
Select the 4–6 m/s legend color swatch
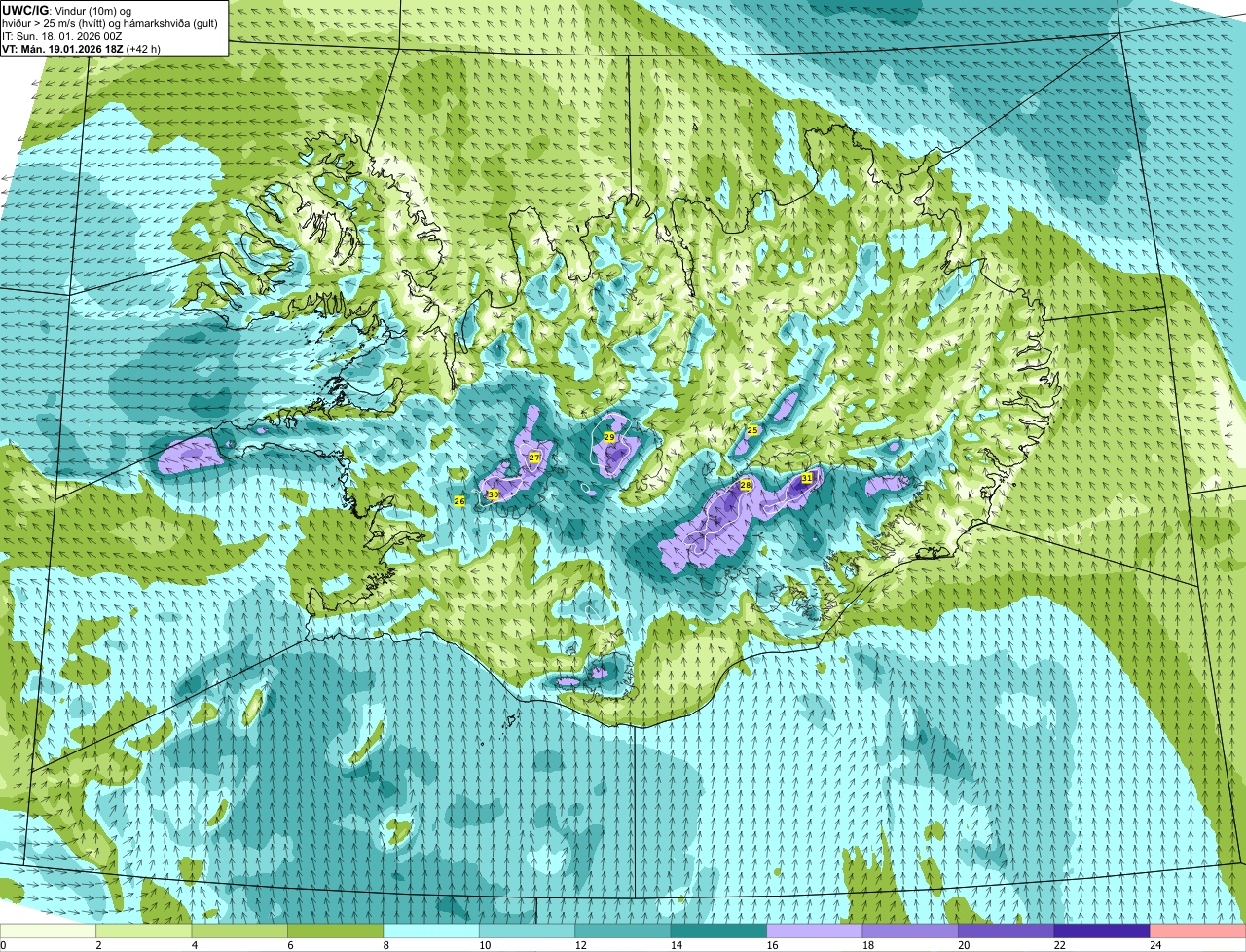click(240, 931)
